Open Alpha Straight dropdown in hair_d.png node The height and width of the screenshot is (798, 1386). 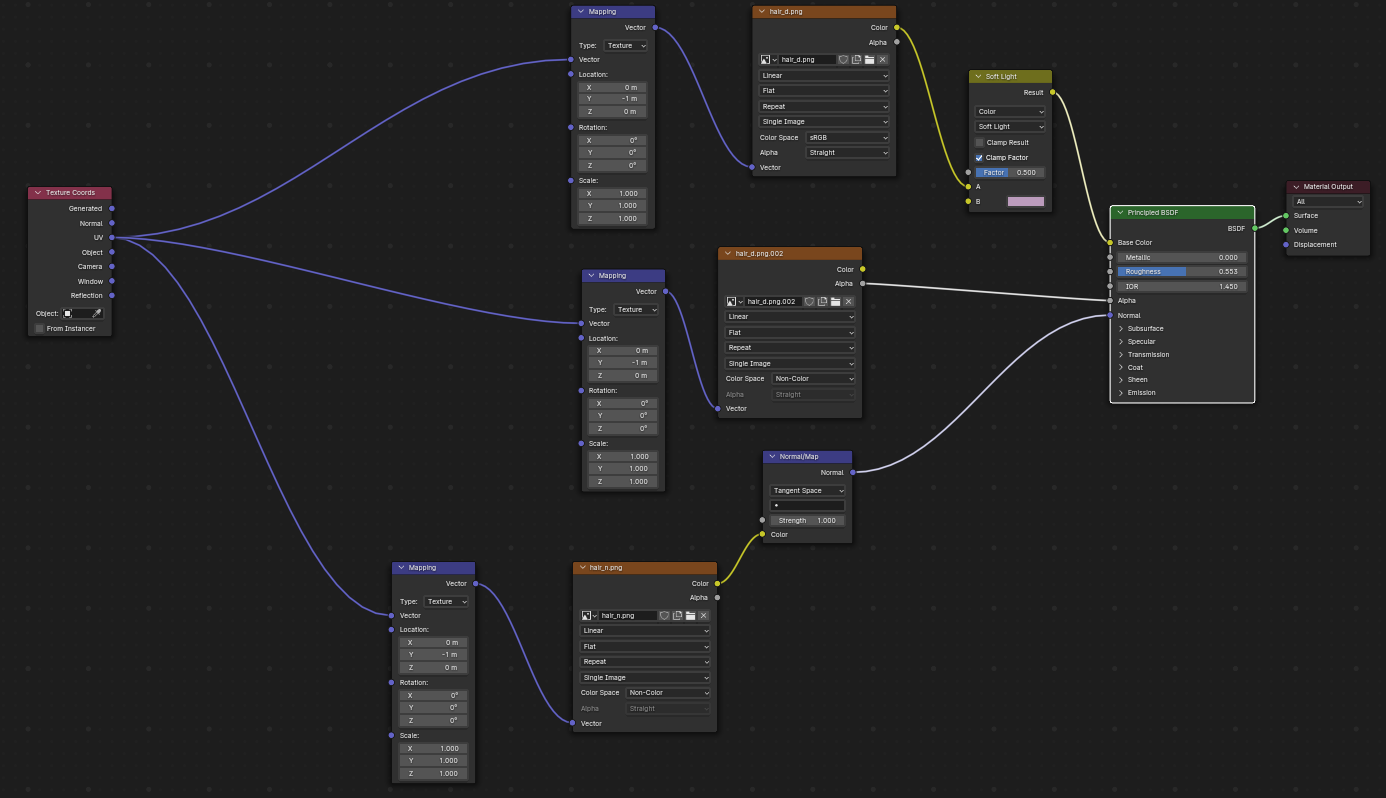(x=847, y=153)
